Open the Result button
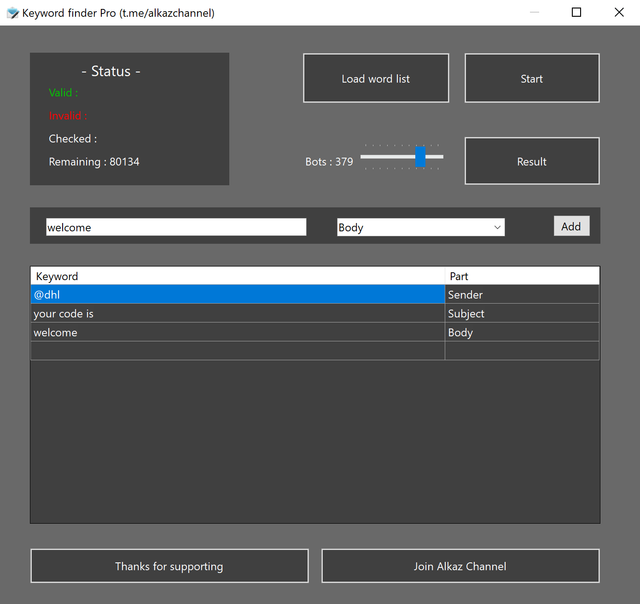Viewport: 640px width, 604px height. pos(531,162)
